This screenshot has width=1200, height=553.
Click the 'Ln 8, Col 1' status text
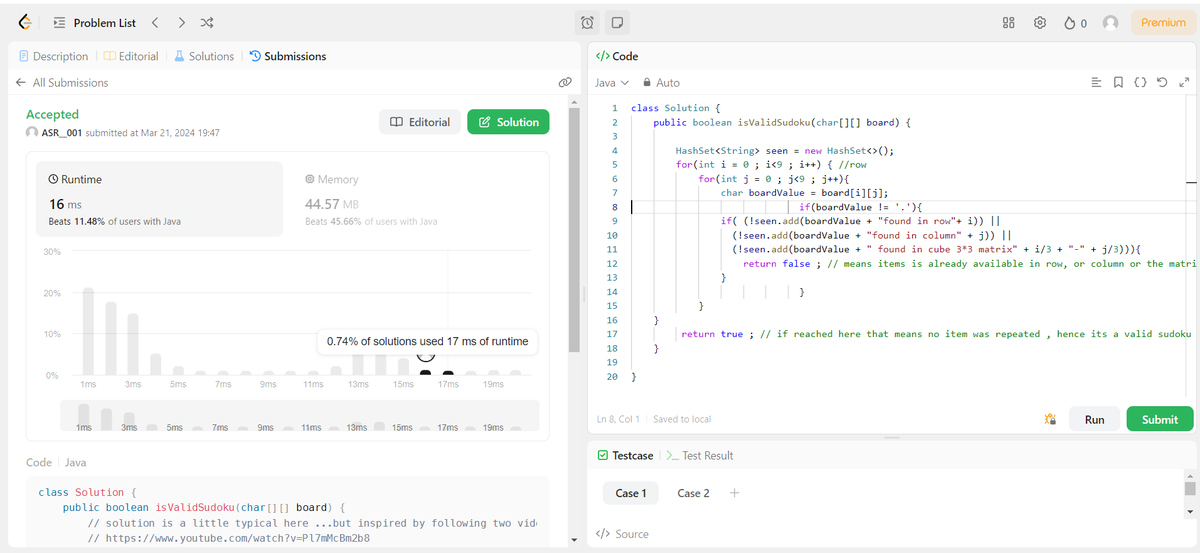(x=619, y=419)
